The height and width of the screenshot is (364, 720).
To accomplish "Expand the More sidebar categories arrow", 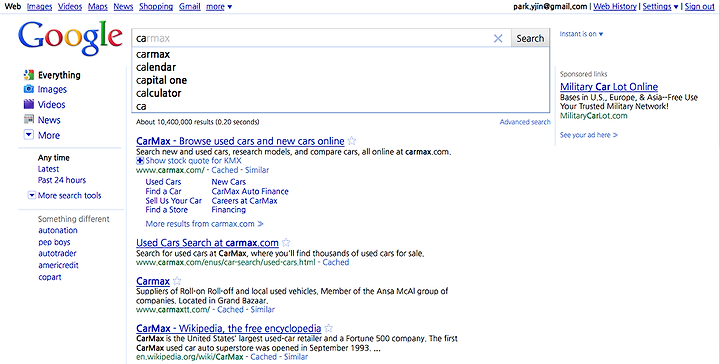I will 29,135.
